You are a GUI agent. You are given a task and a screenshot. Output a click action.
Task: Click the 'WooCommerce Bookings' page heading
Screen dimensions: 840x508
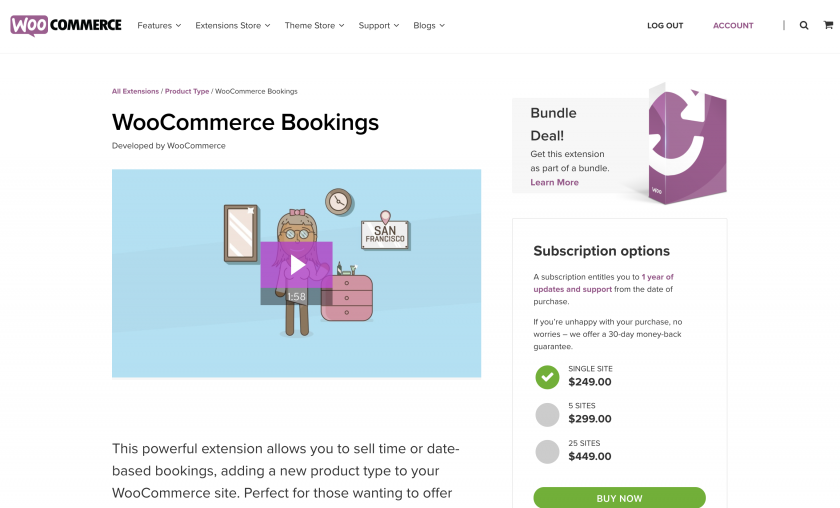coord(245,122)
